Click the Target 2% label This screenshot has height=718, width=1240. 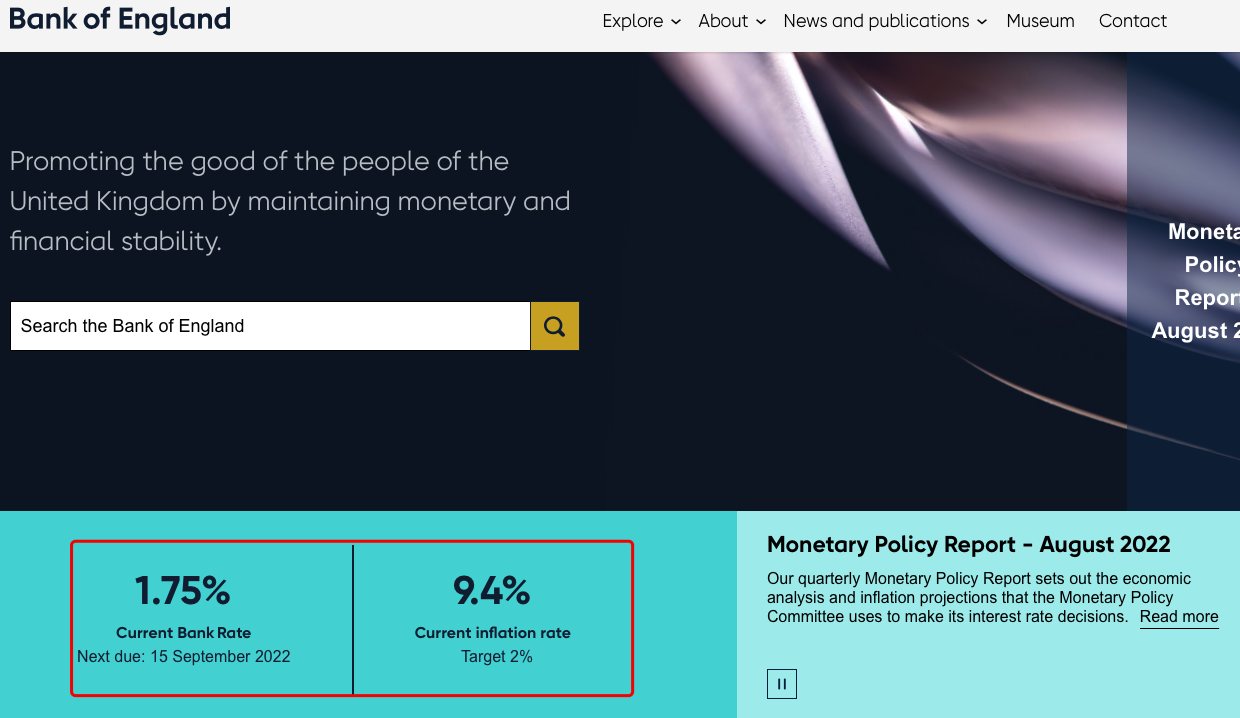tap(496, 657)
